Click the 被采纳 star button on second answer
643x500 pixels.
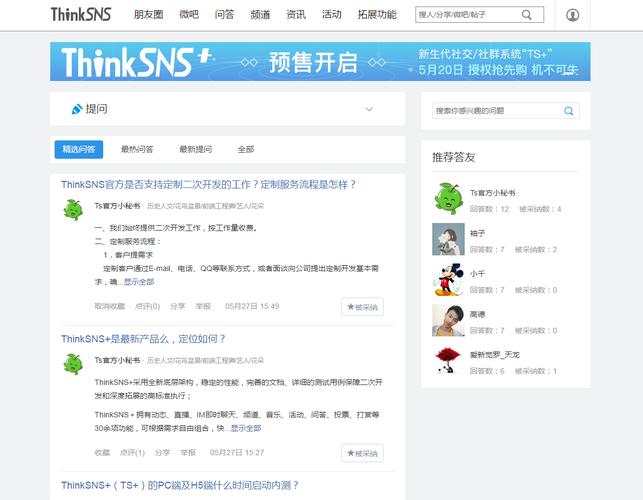tap(363, 453)
